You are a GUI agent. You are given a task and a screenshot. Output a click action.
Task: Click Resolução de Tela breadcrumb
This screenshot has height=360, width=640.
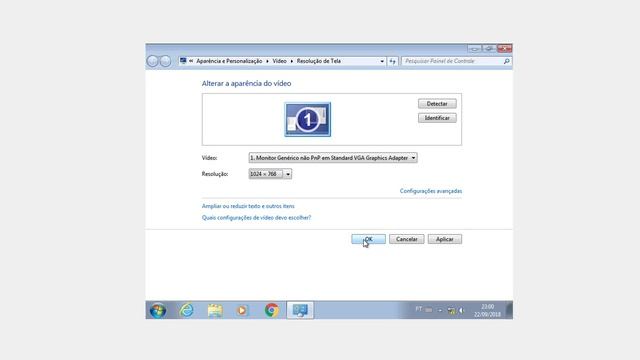click(x=318, y=61)
